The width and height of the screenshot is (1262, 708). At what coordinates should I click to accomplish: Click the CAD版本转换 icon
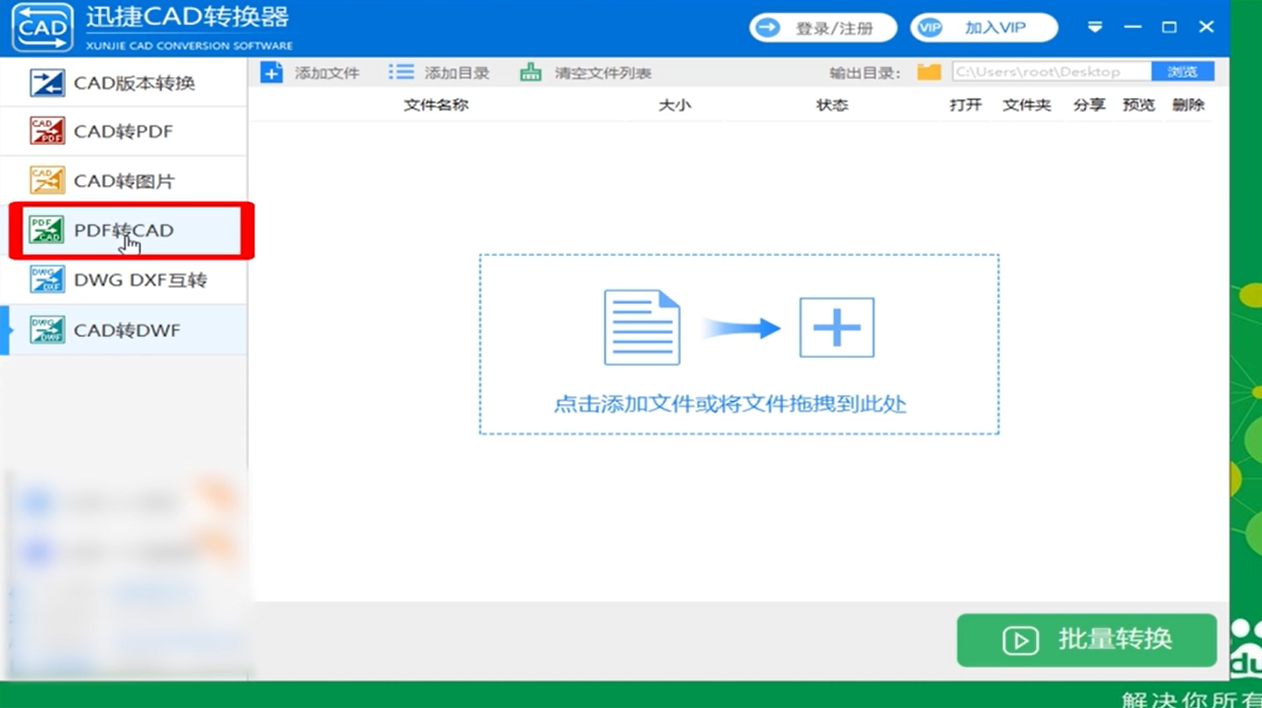47,83
